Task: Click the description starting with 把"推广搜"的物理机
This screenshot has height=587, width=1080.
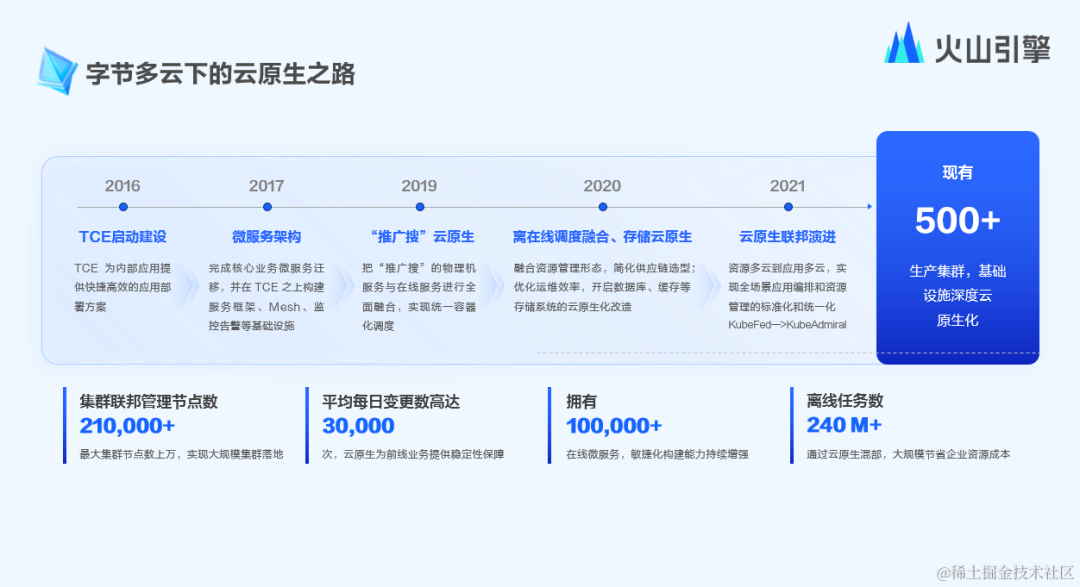Action: [x=419, y=297]
